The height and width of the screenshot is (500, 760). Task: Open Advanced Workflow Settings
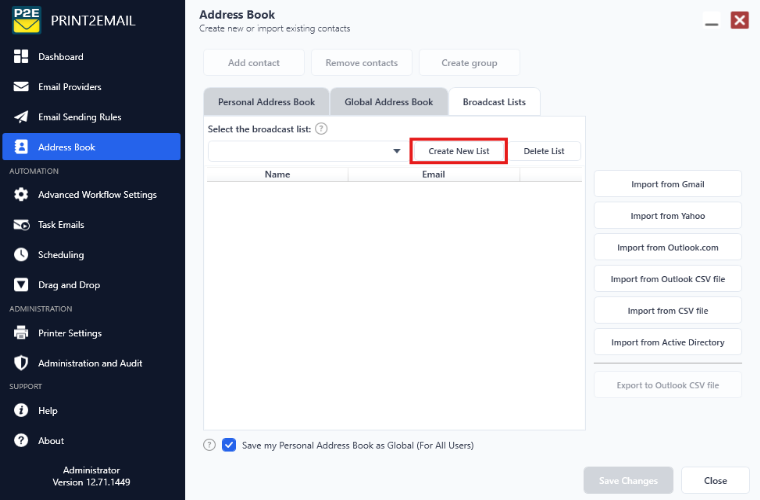tap(92, 194)
